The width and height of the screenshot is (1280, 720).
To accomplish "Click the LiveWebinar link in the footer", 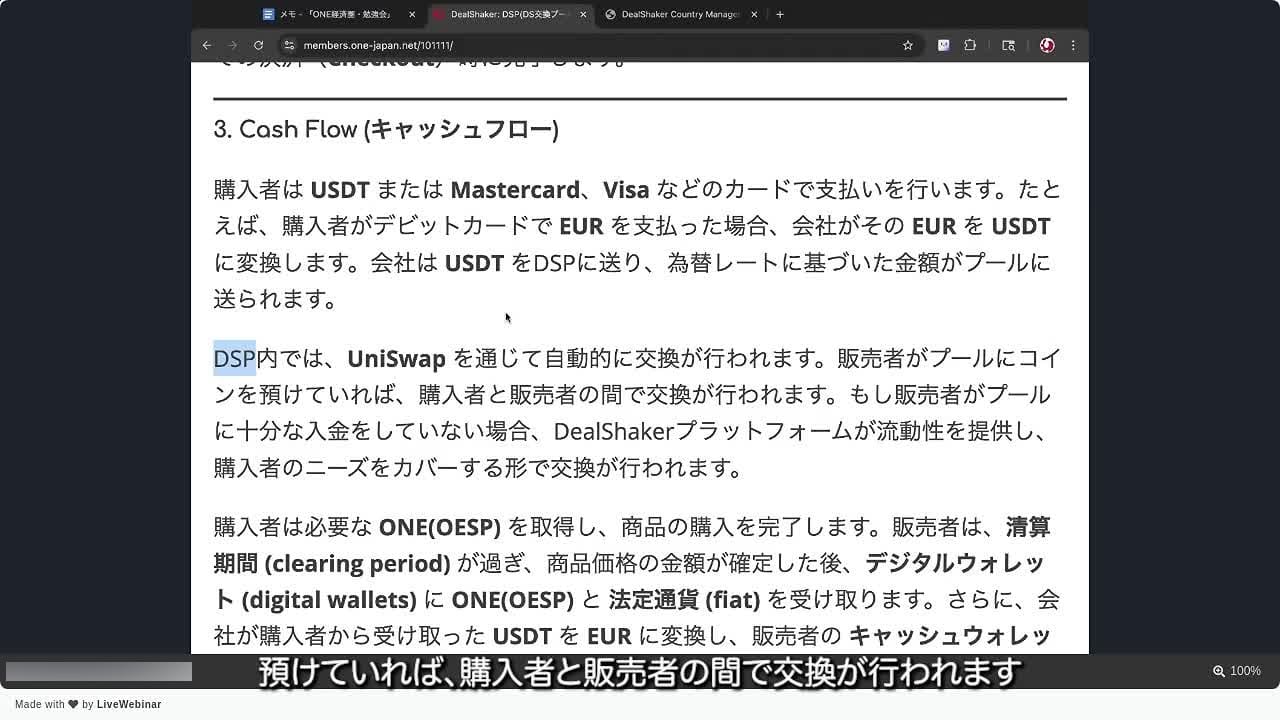I will click(129, 704).
